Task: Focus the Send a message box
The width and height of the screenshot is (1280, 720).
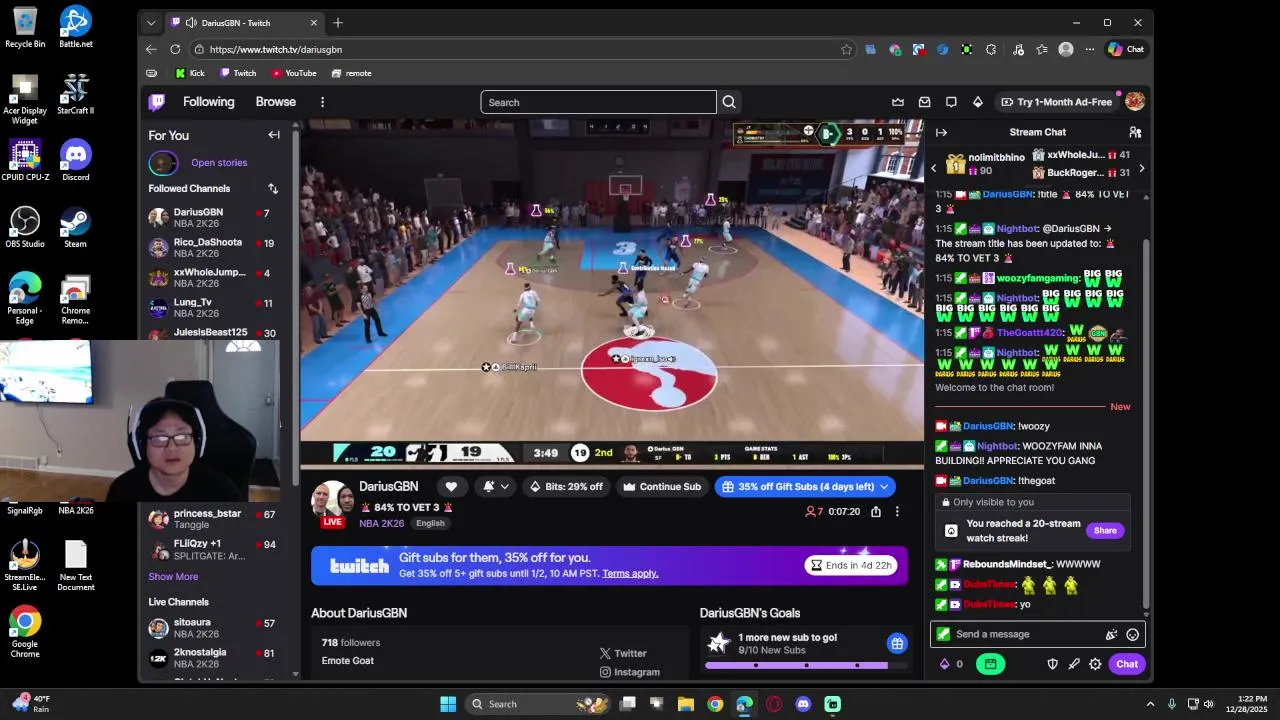Action: click(1038, 634)
